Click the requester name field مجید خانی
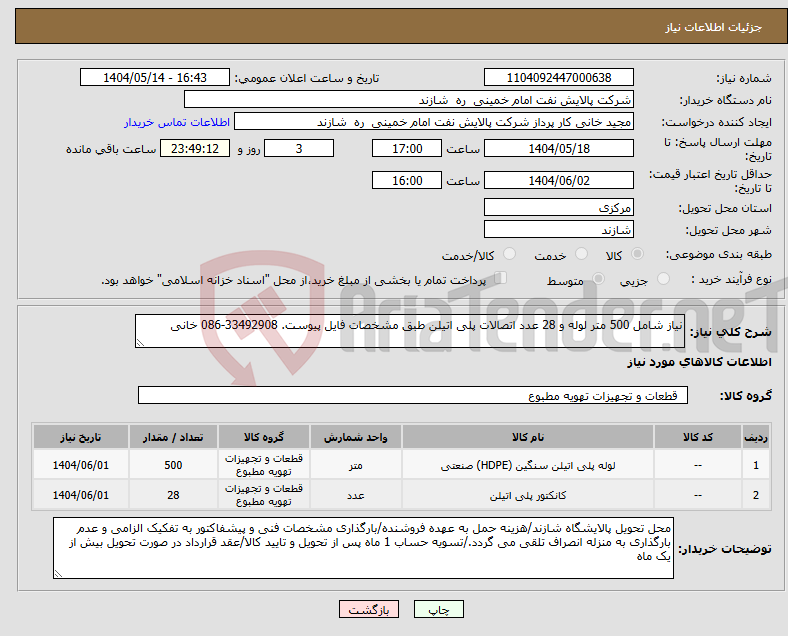788x636 pixels. [x=434, y=122]
